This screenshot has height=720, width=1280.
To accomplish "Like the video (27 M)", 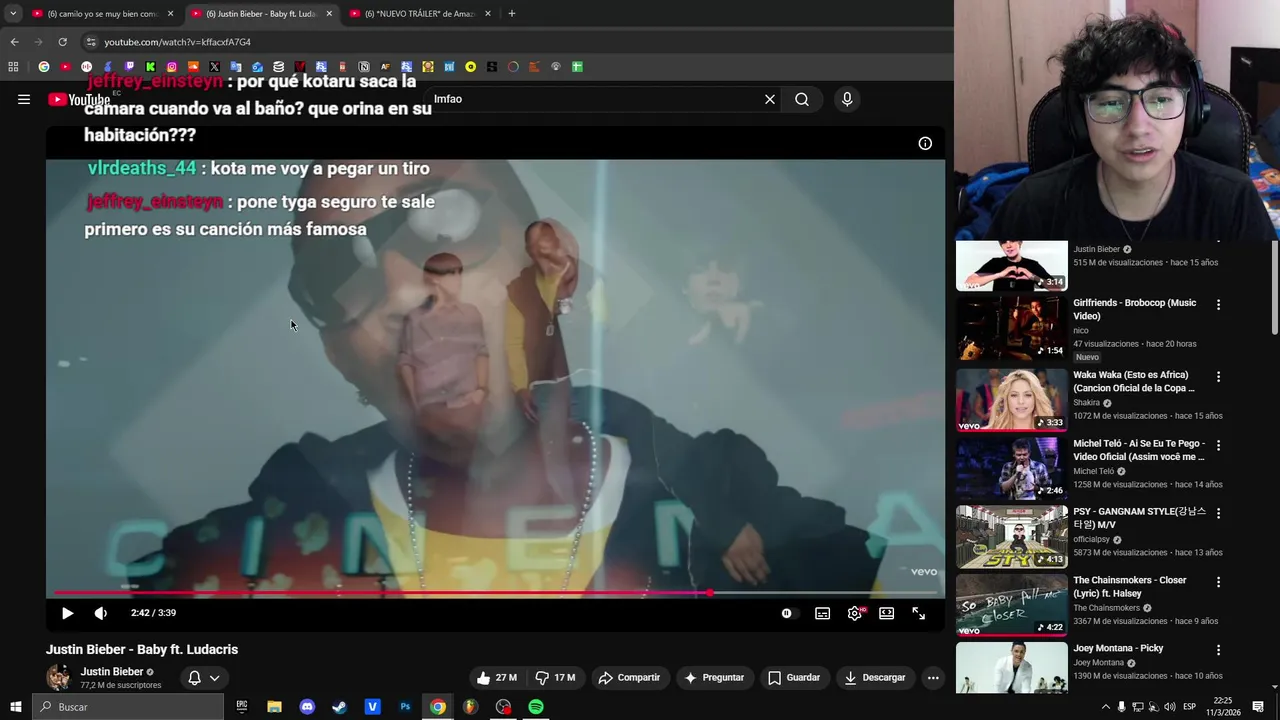I will pos(496,677).
